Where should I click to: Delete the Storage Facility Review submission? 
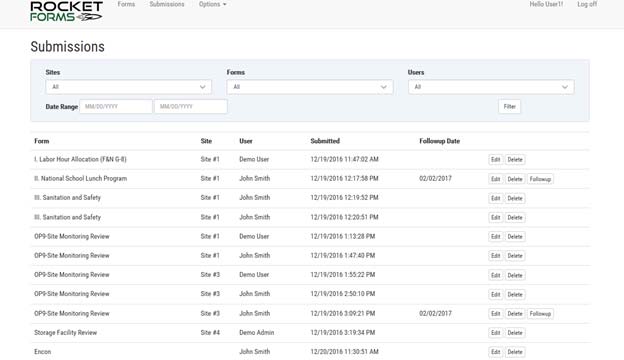point(515,333)
